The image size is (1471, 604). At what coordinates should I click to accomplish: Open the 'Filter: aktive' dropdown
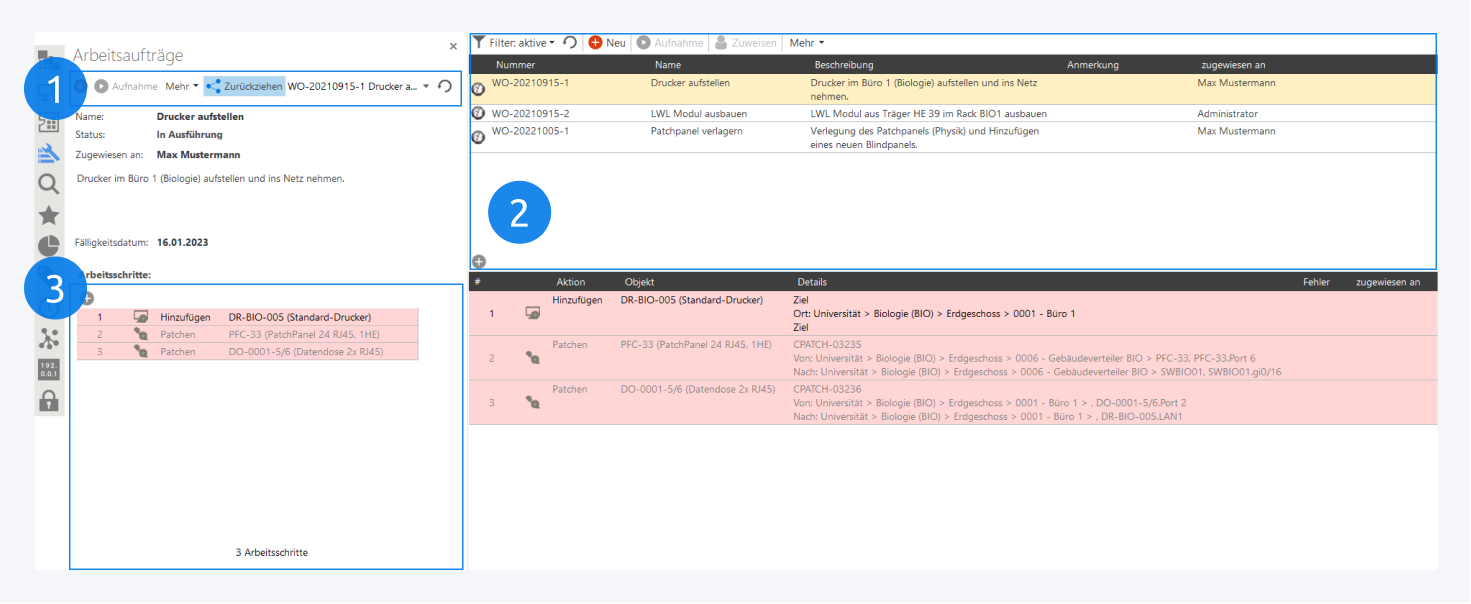click(514, 43)
